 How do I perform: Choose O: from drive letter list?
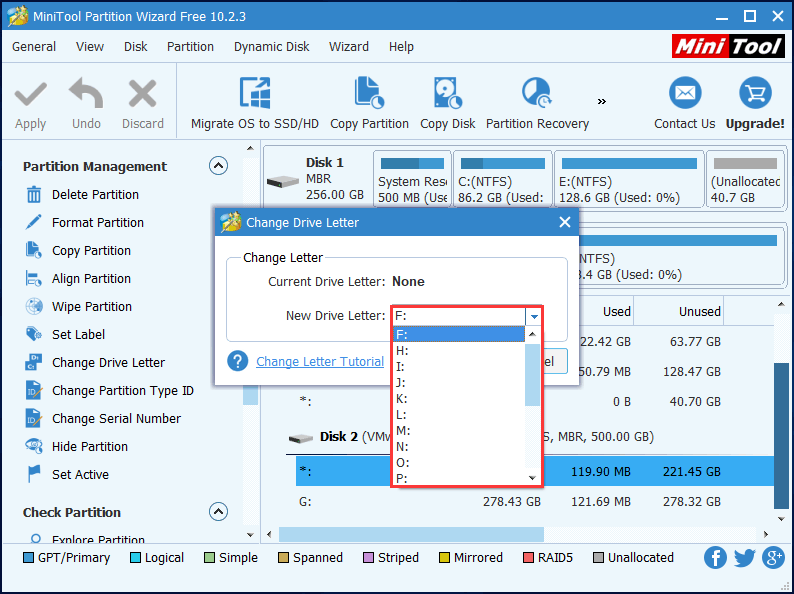pos(459,463)
